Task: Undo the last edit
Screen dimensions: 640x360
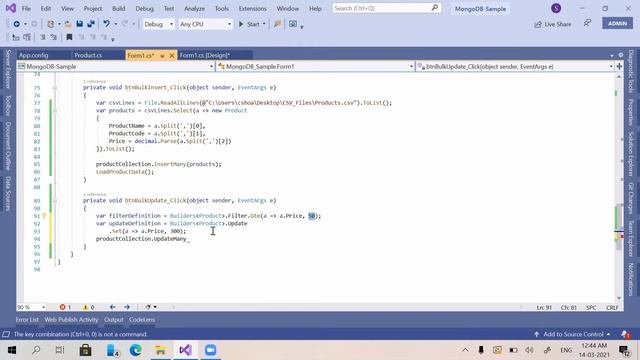Action: (x=107, y=24)
